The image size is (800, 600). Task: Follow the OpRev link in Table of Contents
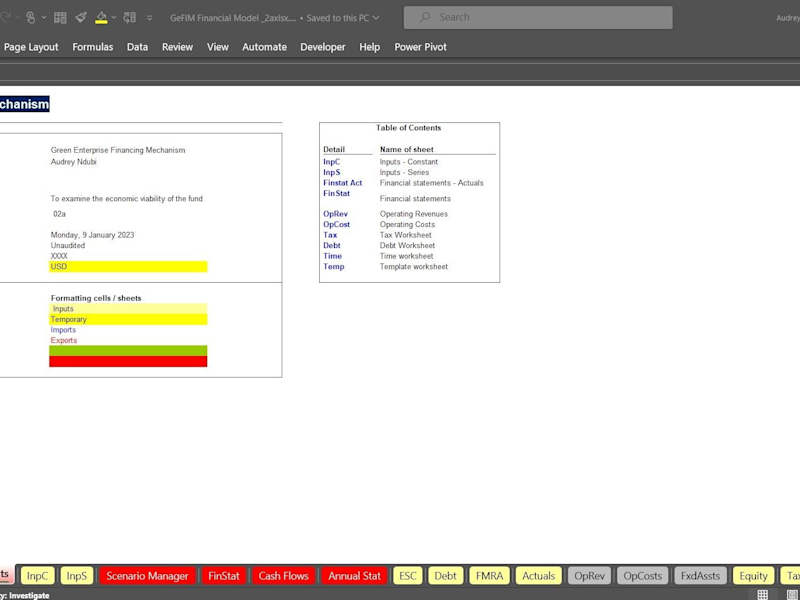tap(335, 214)
